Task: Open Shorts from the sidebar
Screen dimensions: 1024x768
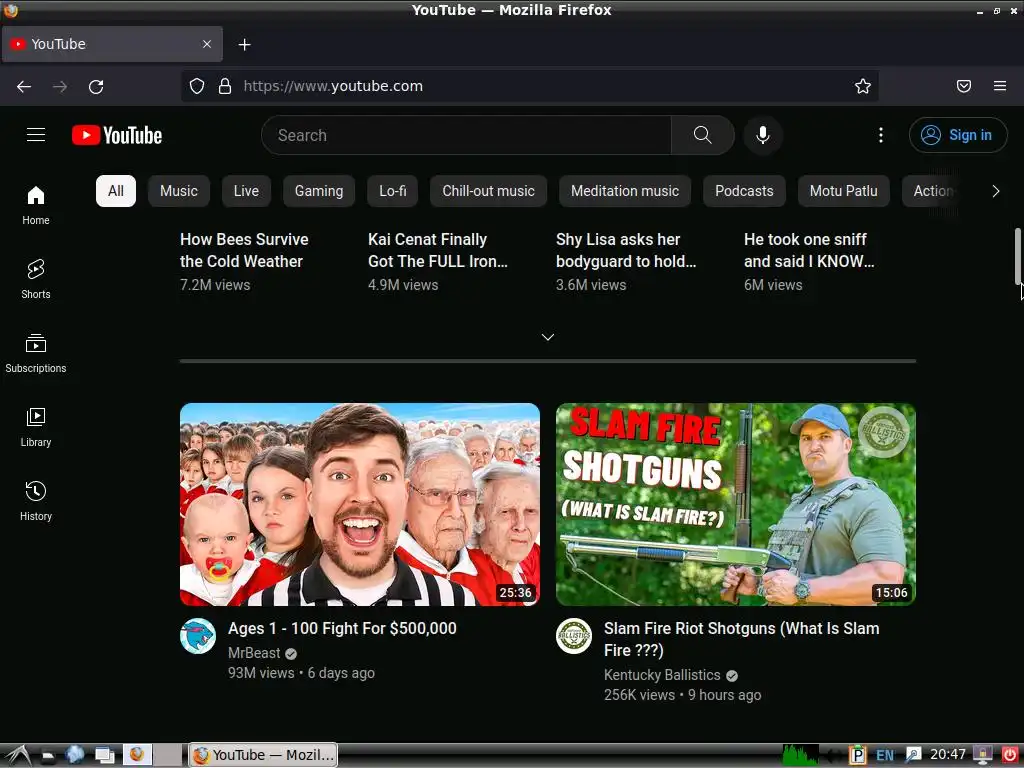Action: (x=36, y=279)
